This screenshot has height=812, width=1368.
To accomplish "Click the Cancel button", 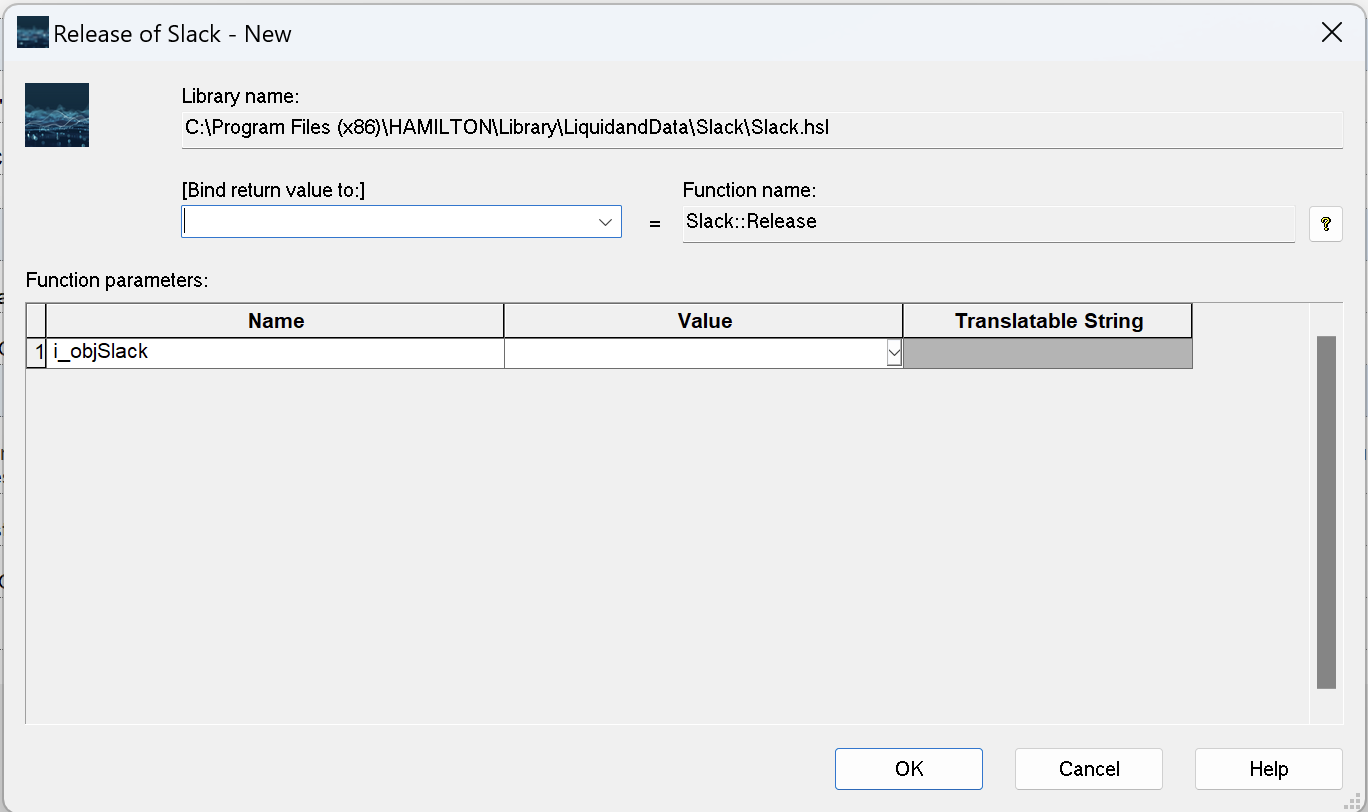I will point(1089,769).
